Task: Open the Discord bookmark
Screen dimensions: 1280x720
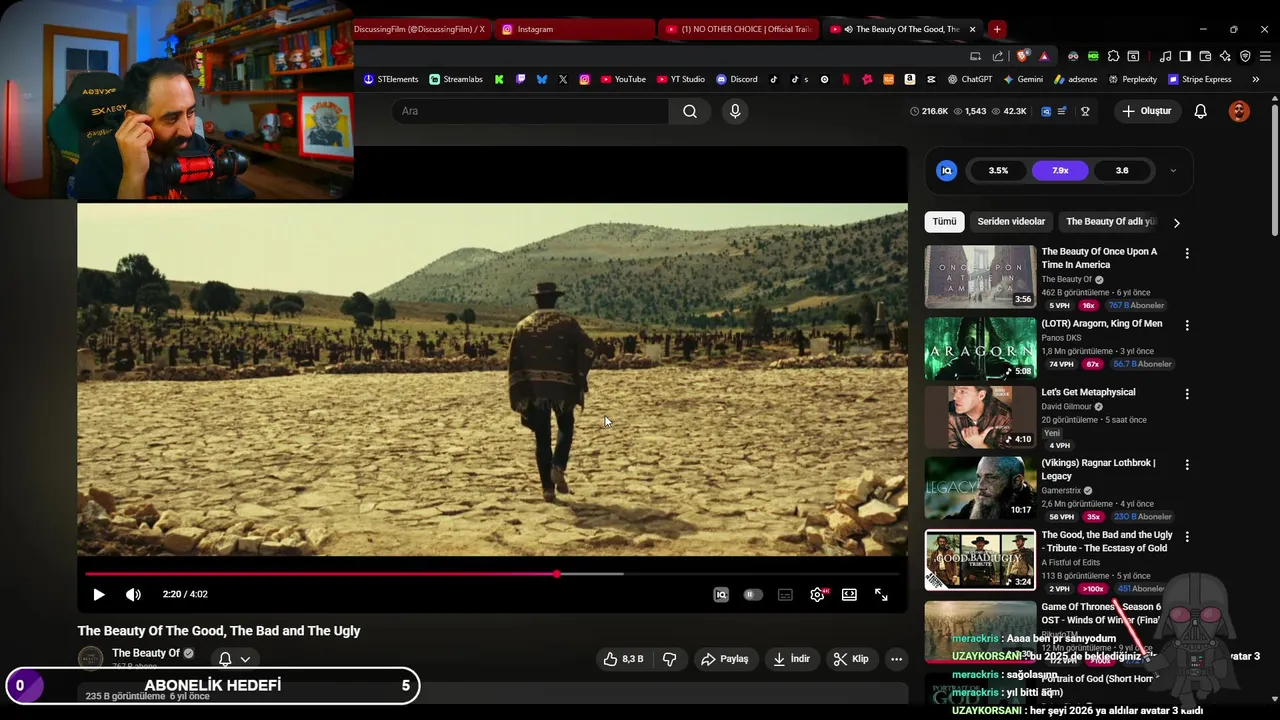Action: click(737, 79)
